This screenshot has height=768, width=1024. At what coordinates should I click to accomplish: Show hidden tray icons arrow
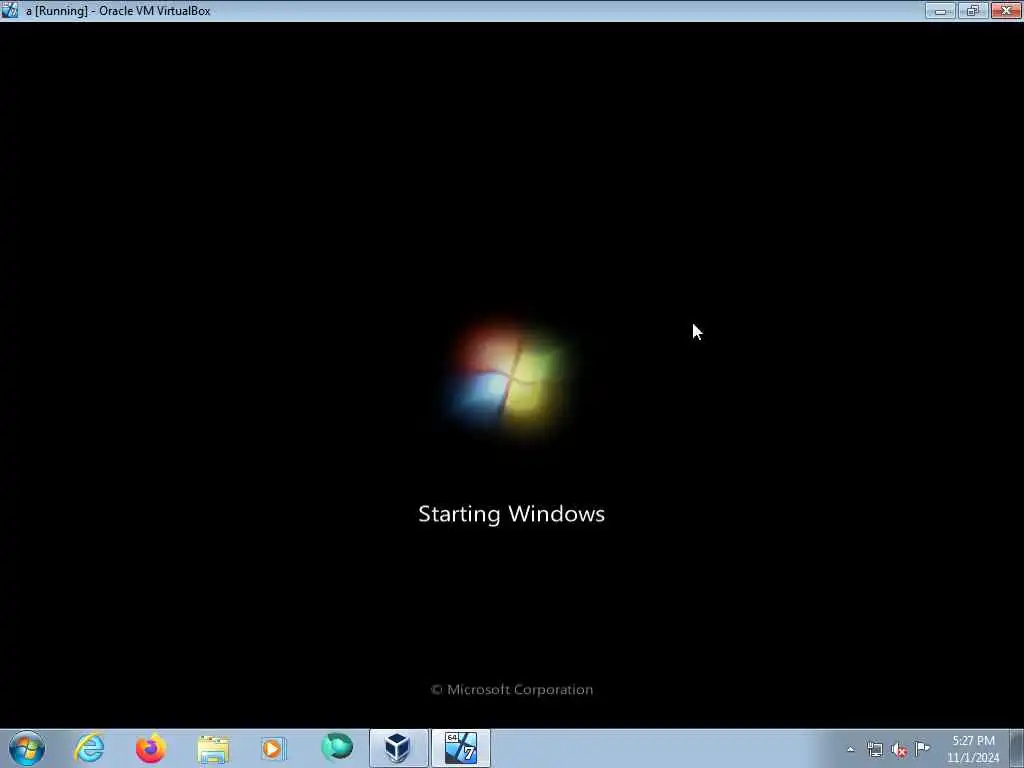tap(850, 750)
